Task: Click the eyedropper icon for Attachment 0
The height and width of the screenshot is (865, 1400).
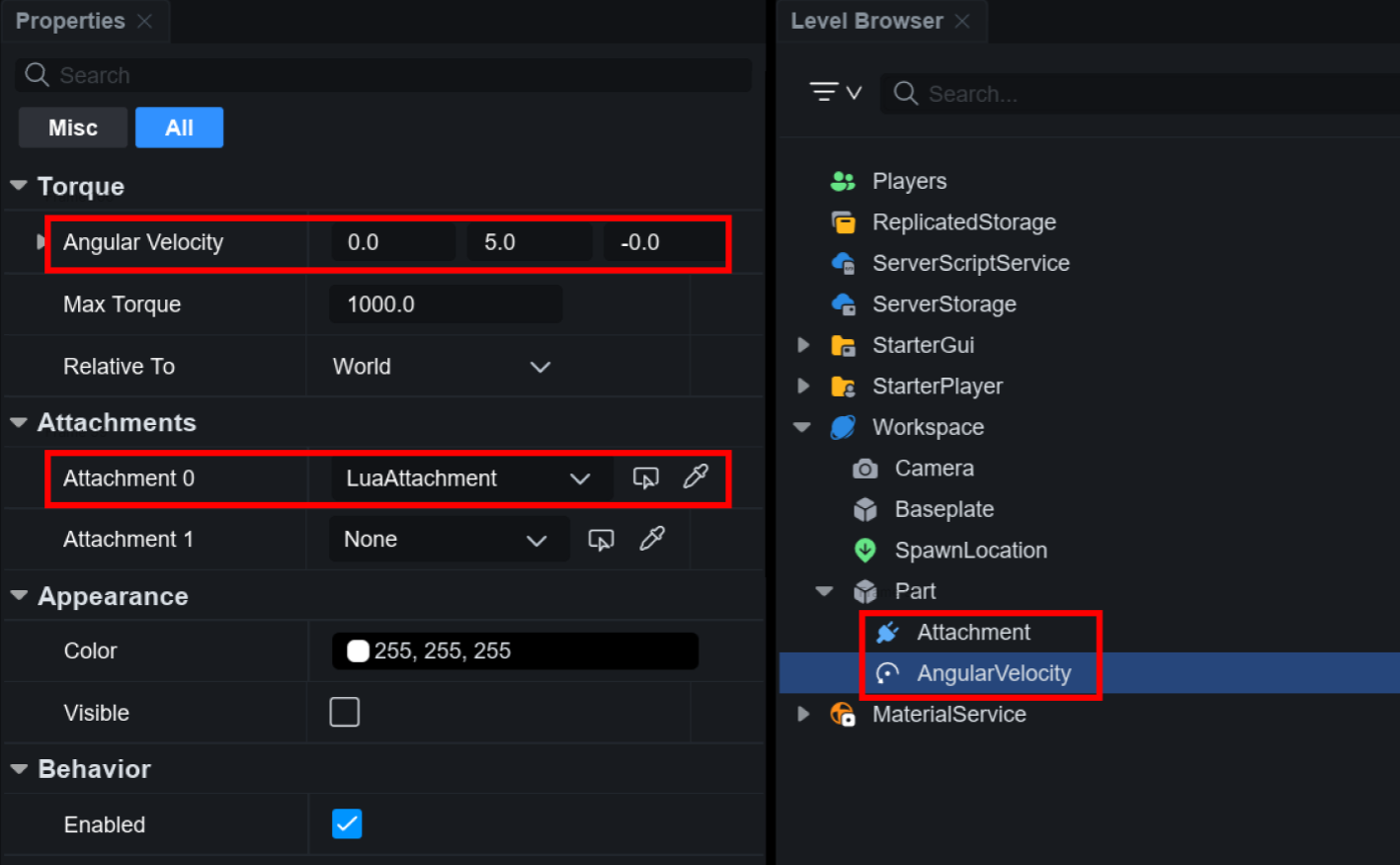Action: pyautogui.click(x=696, y=477)
